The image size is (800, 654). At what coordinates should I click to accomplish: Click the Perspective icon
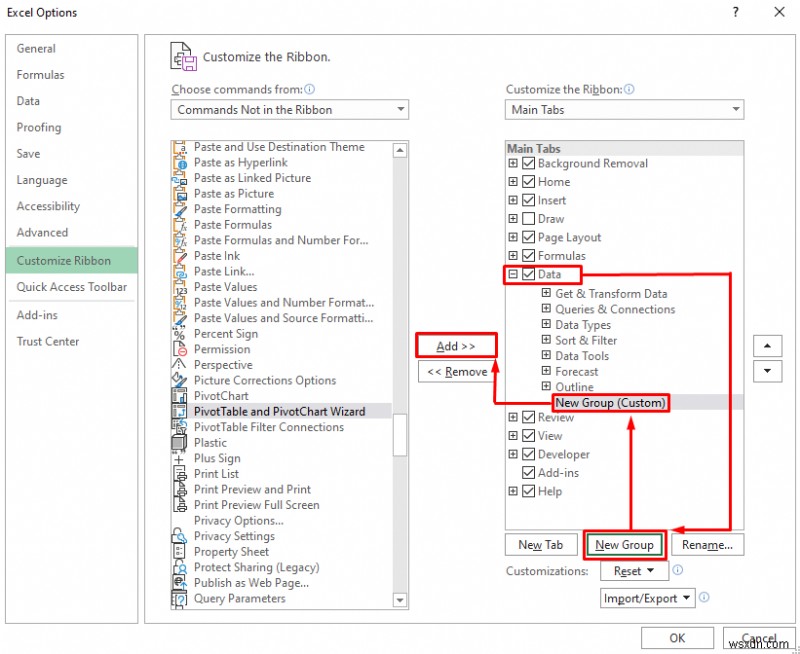(180, 365)
